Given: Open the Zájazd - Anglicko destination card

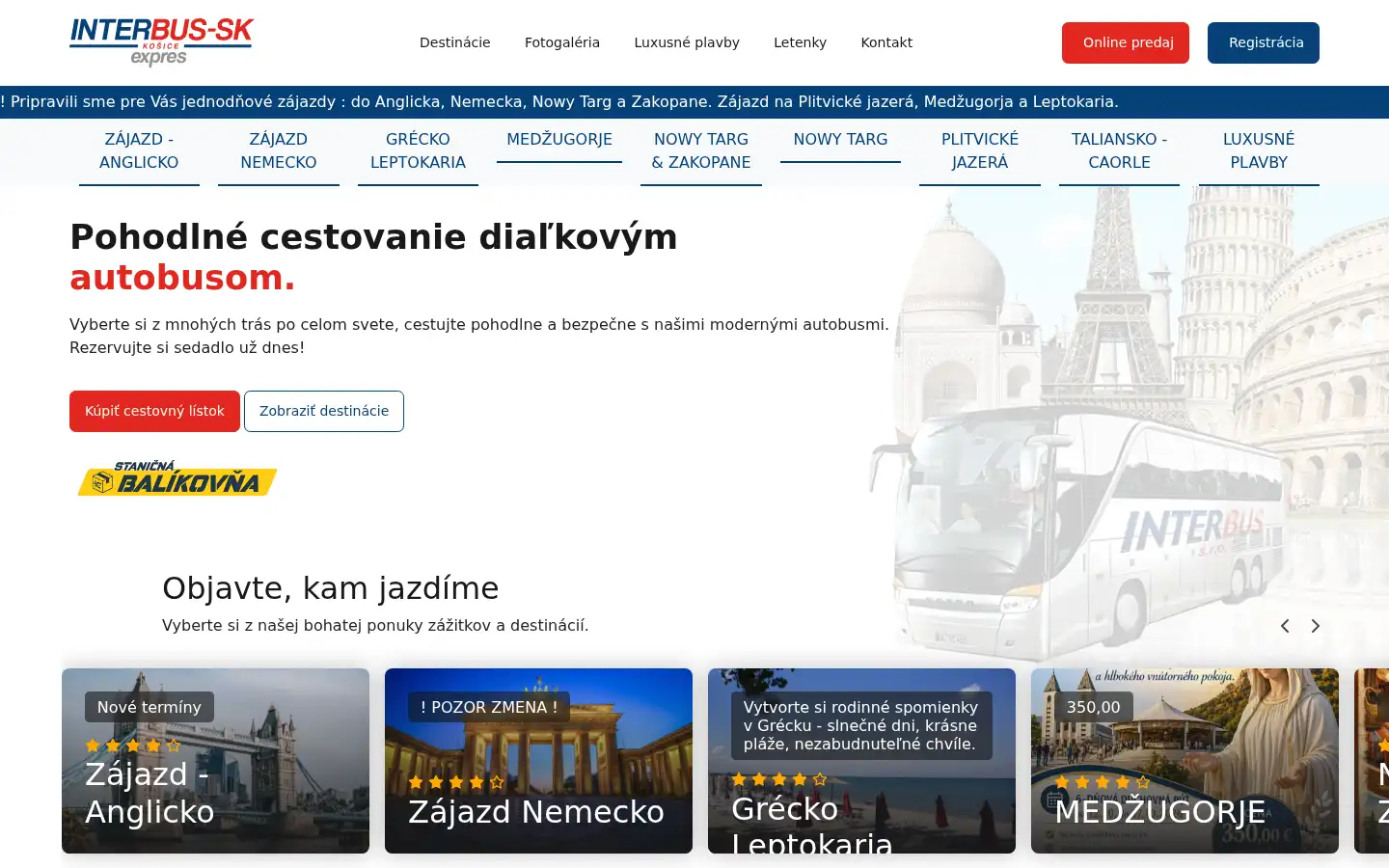Looking at the screenshot, I should point(215,761).
